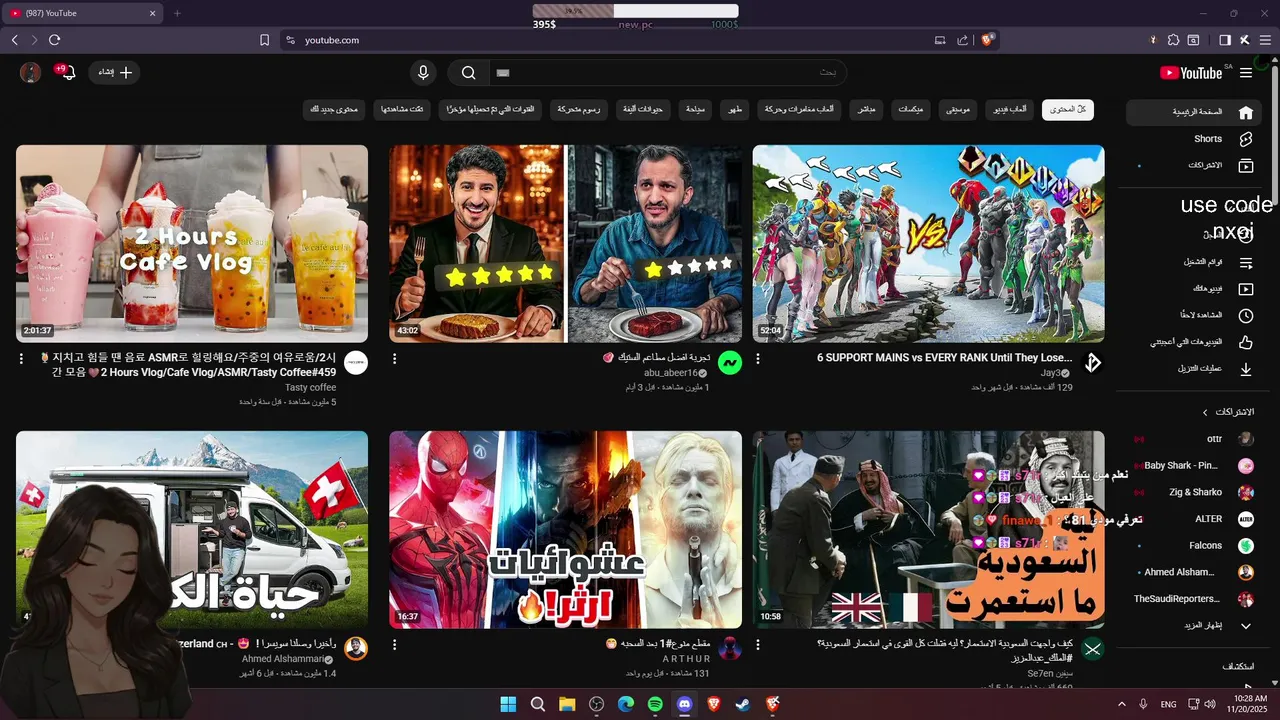
Task: Open File Explorer from taskbar
Action: (567, 704)
